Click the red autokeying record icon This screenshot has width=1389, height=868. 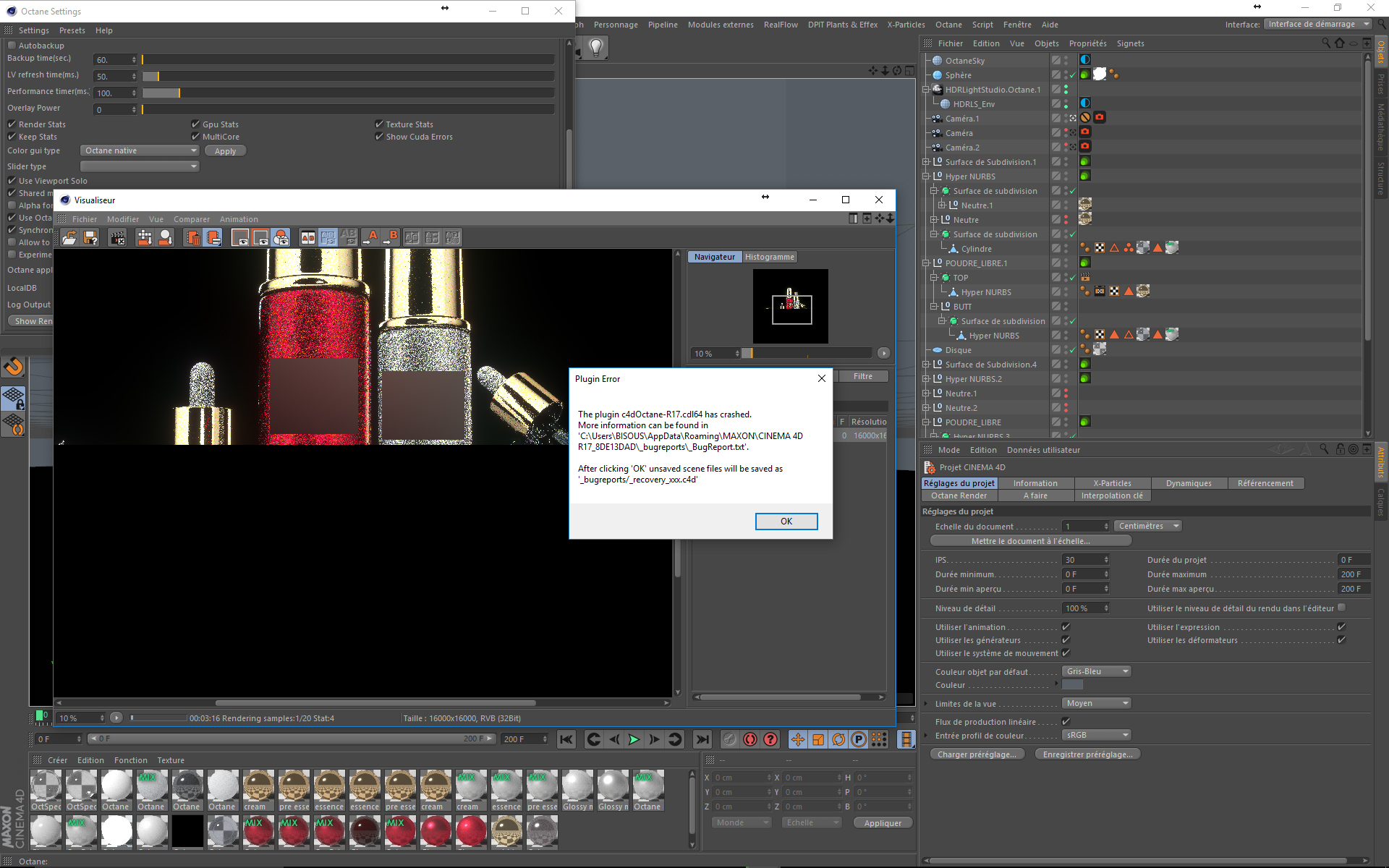tap(750, 739)
